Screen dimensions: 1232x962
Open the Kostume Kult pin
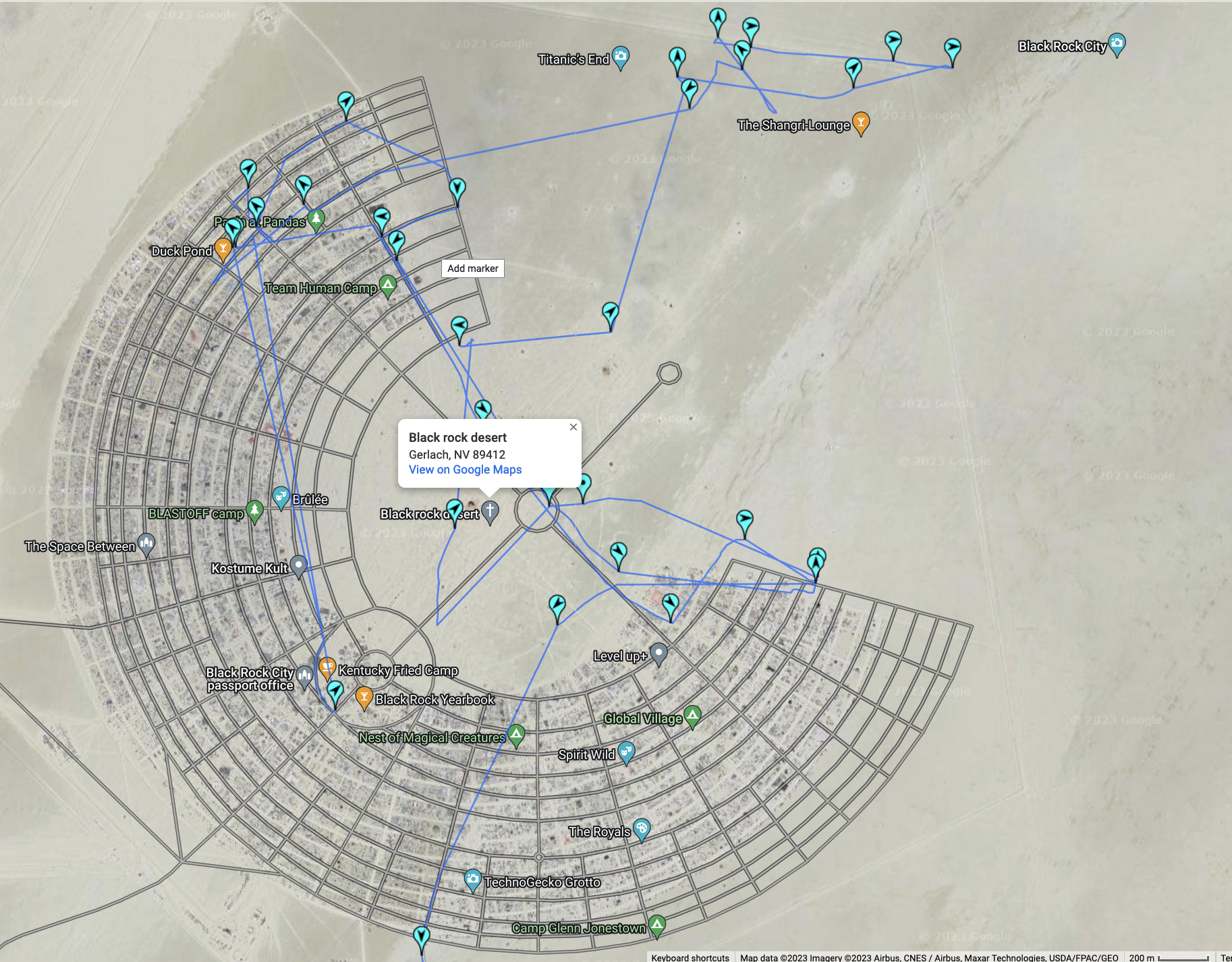click(298, 567)
